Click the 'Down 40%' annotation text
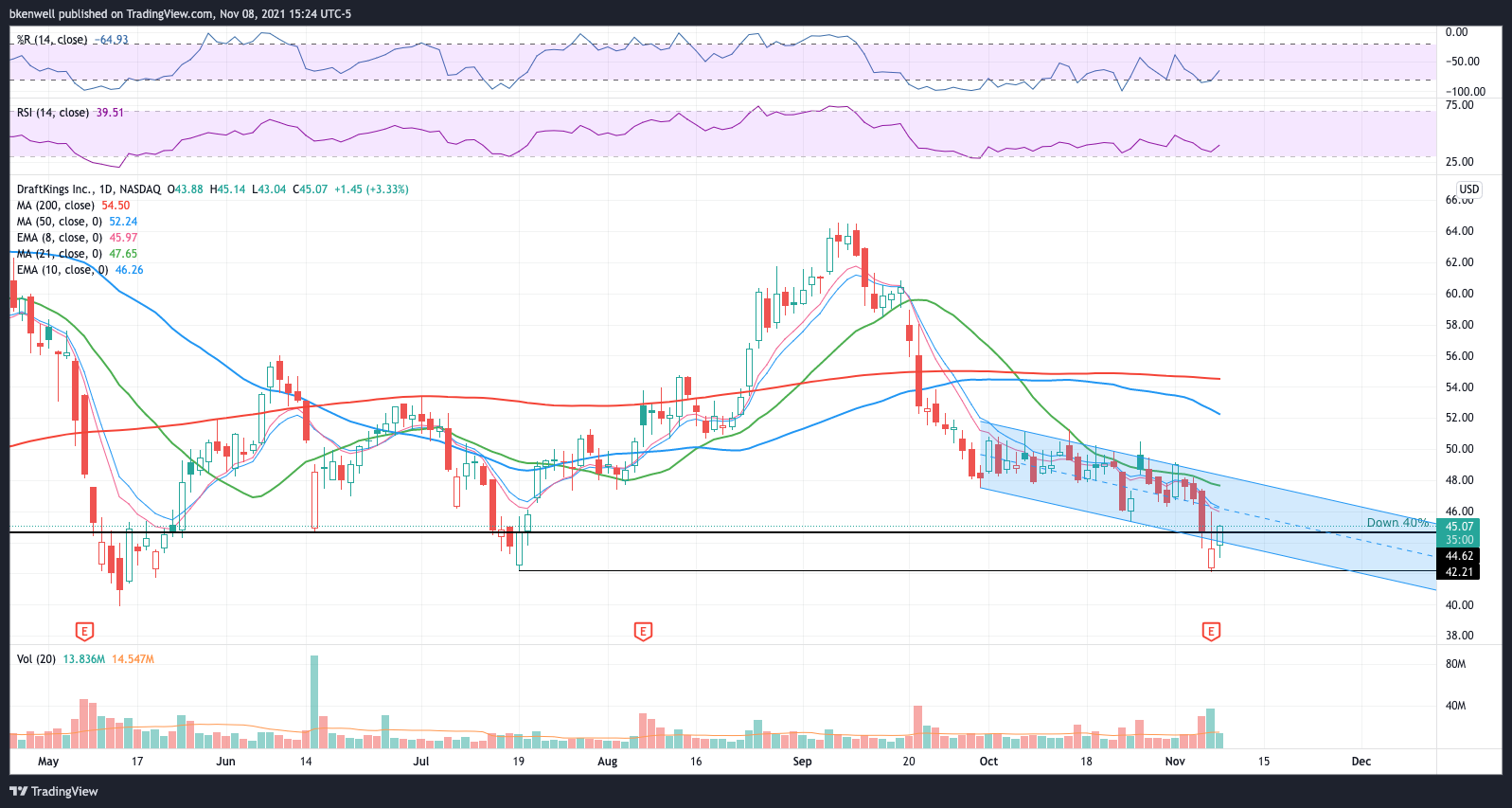The height and width of the screenshot is (808, 1512). click(x=1397, y=523)
